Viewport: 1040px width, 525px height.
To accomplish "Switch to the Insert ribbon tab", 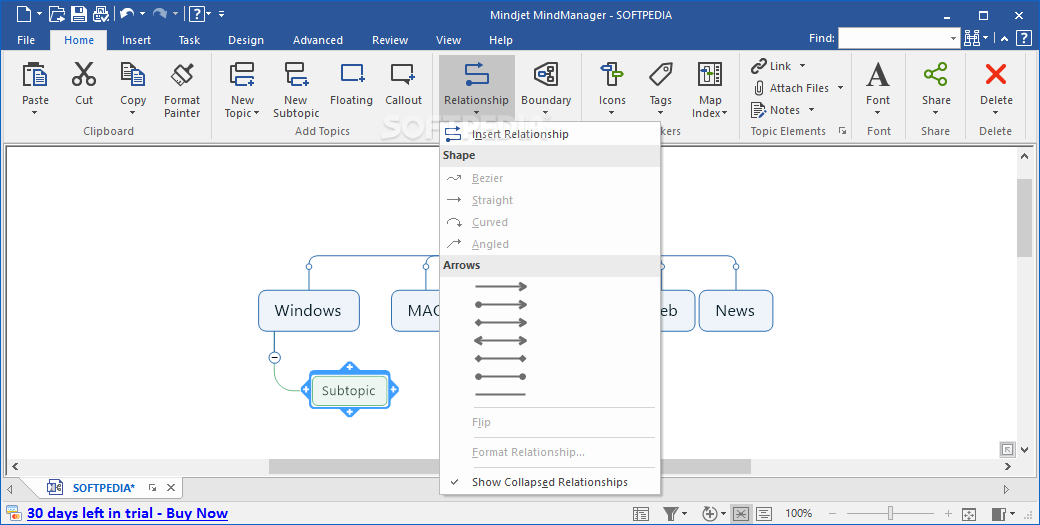I will (x=136, y=40).
